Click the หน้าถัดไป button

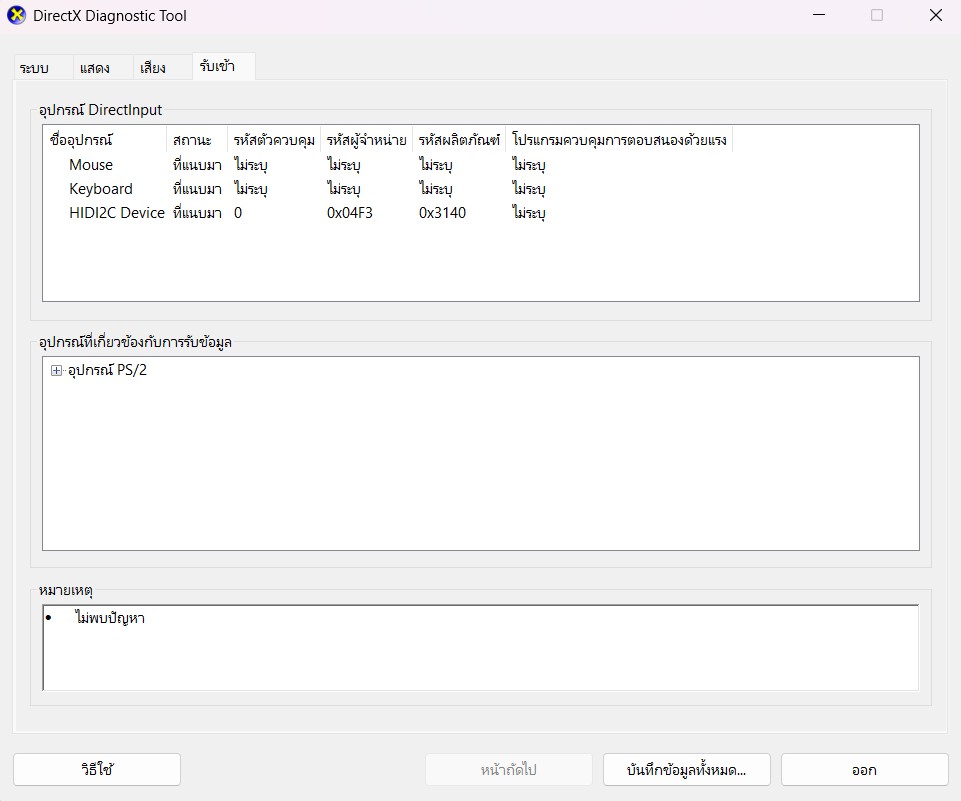(x=508, y=770)
